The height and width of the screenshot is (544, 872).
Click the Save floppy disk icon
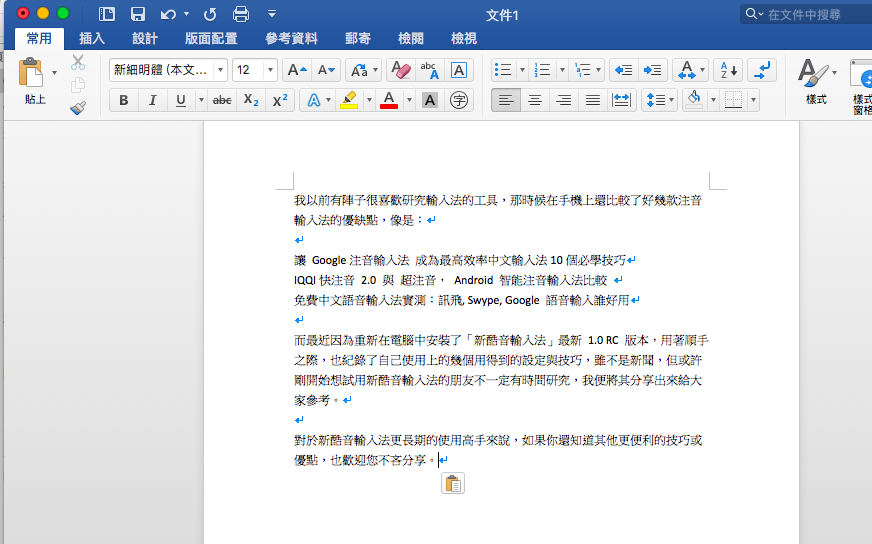(137, 14)
